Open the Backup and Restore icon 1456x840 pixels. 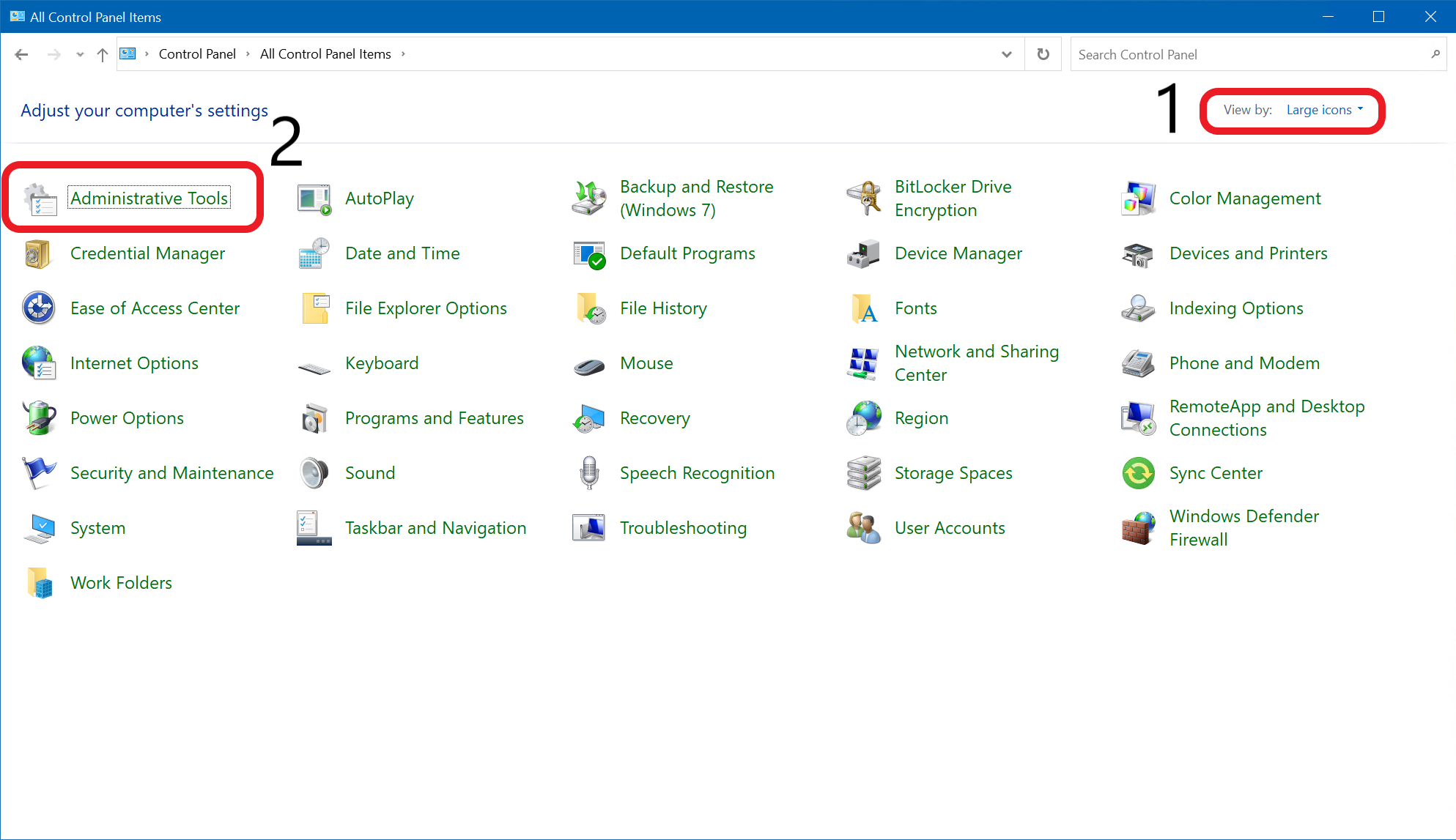point(589,199)
